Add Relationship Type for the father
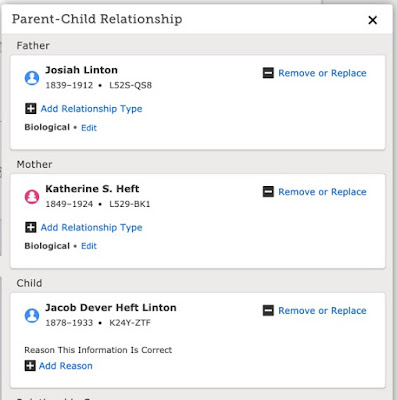 [91, 109]
